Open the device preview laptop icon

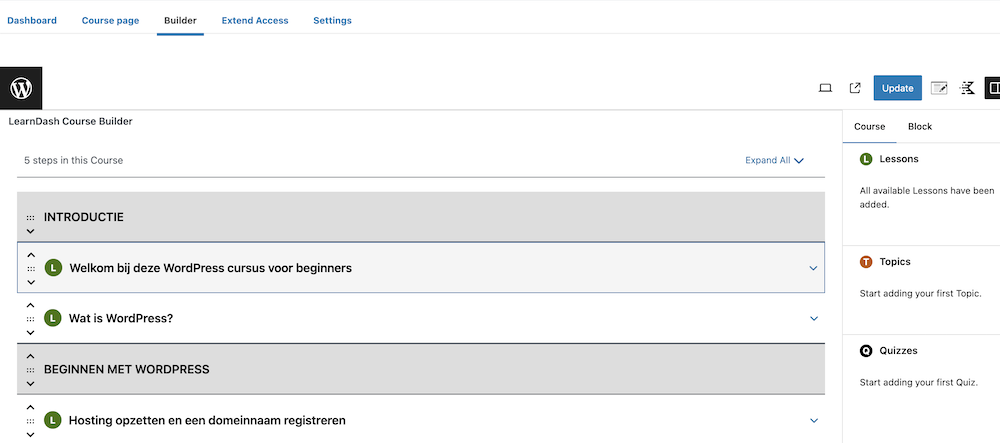825,88
